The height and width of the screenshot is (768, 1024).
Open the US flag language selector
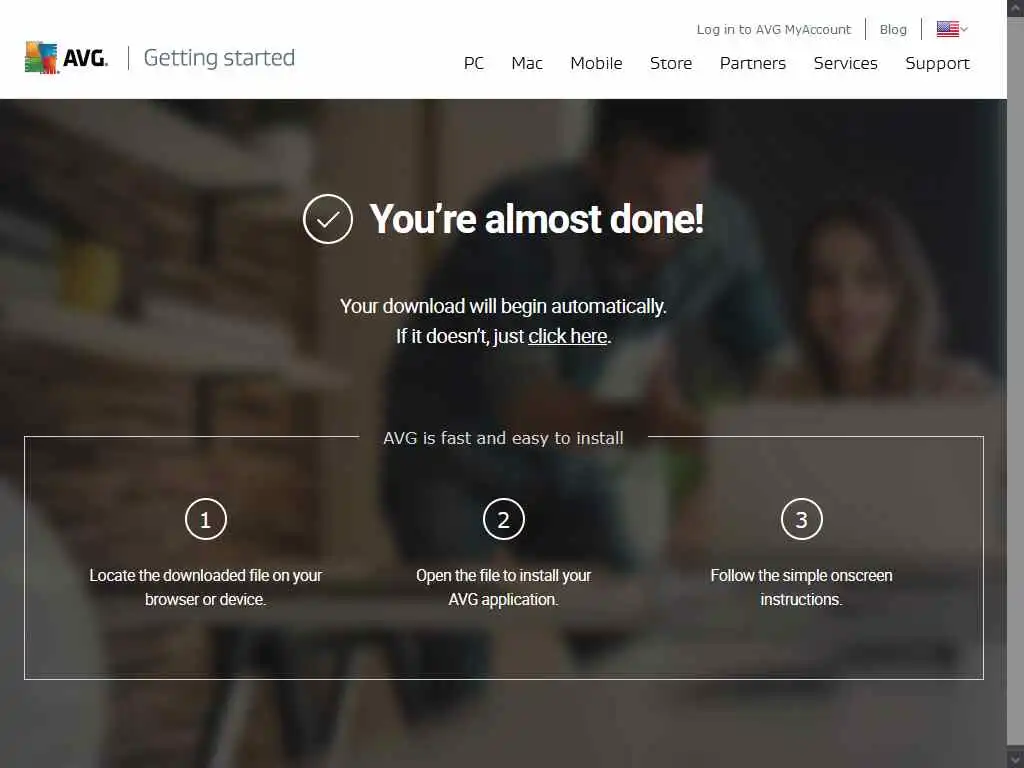[x=952, y=29]
